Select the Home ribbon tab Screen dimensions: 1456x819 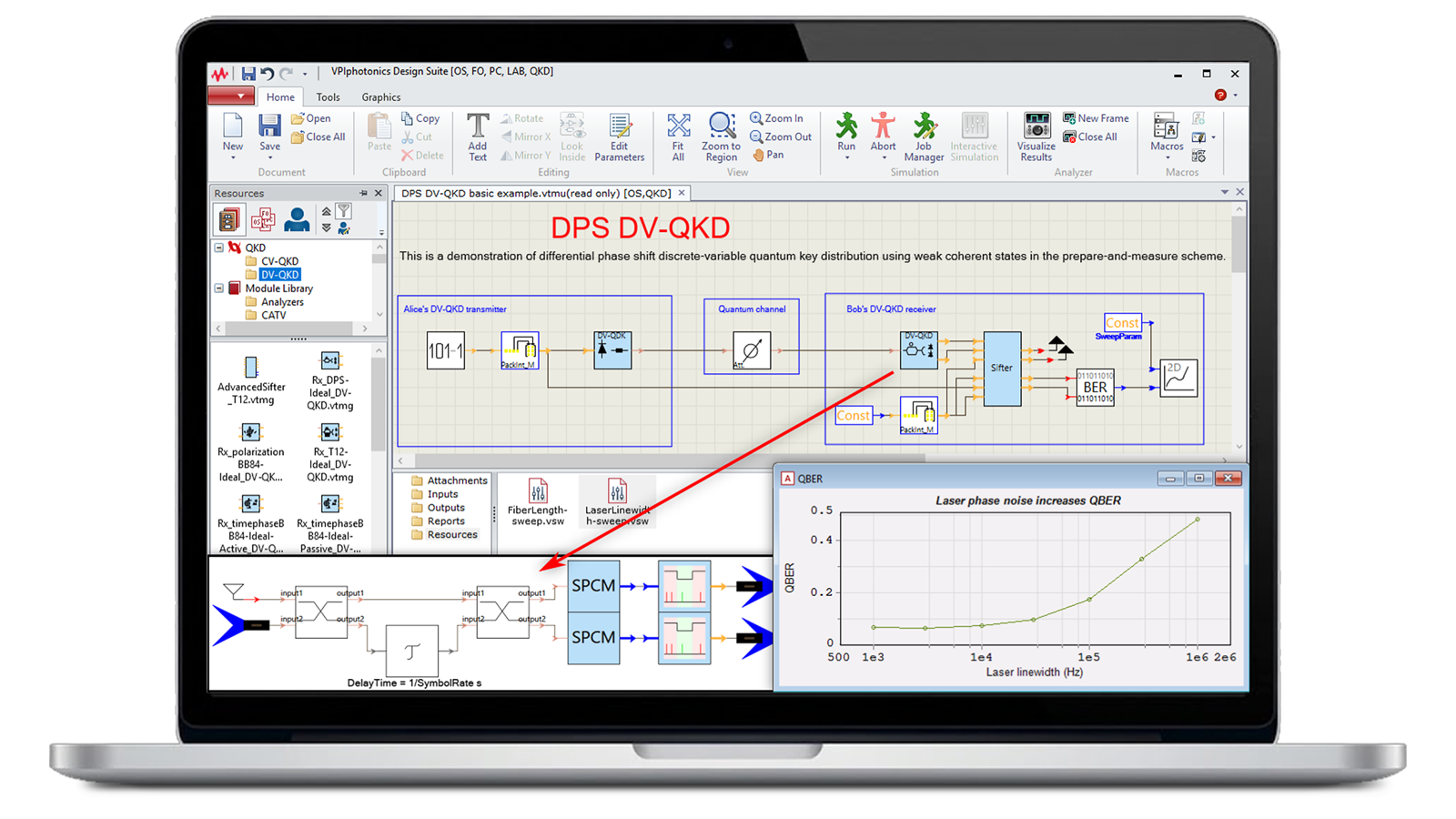[280, 97]
